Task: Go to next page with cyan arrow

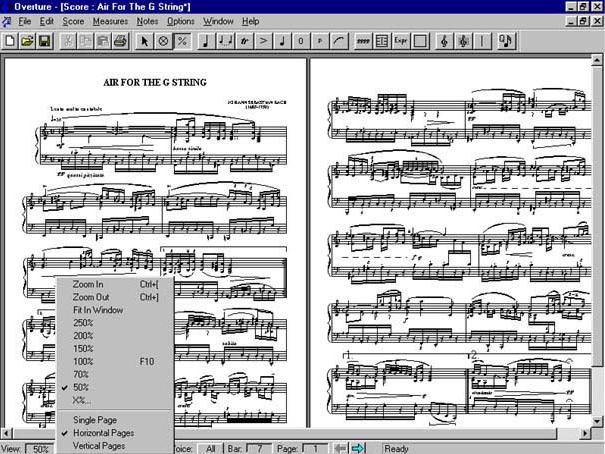Action: (358, 448)
